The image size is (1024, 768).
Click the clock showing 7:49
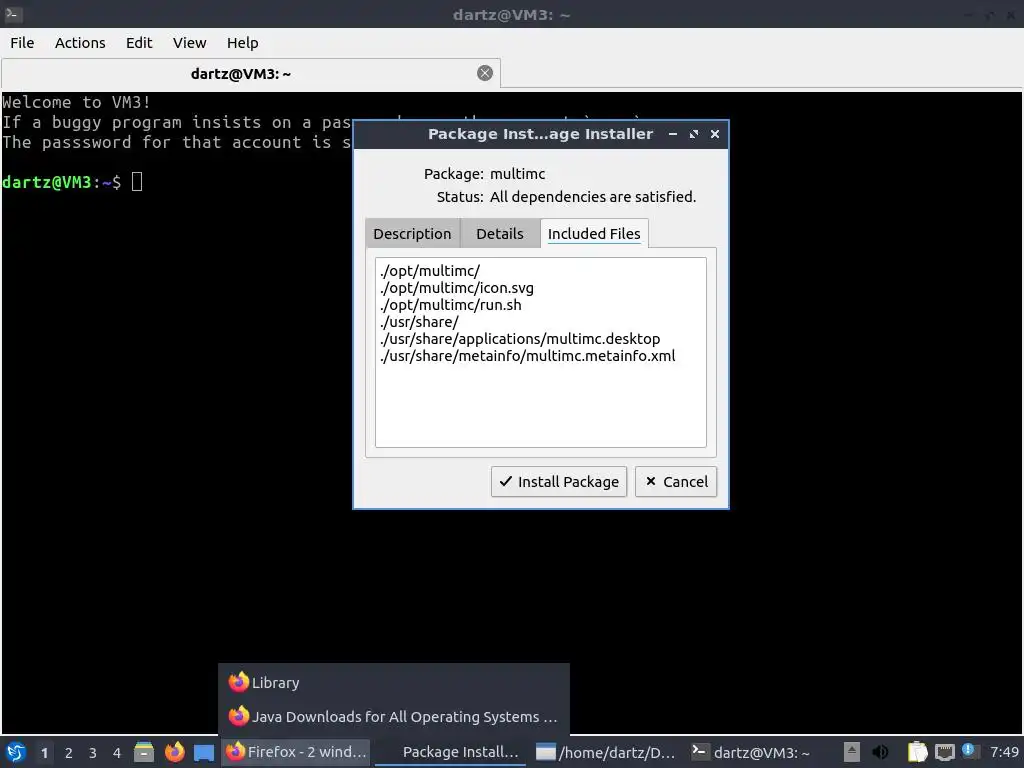coord(1004,752)
